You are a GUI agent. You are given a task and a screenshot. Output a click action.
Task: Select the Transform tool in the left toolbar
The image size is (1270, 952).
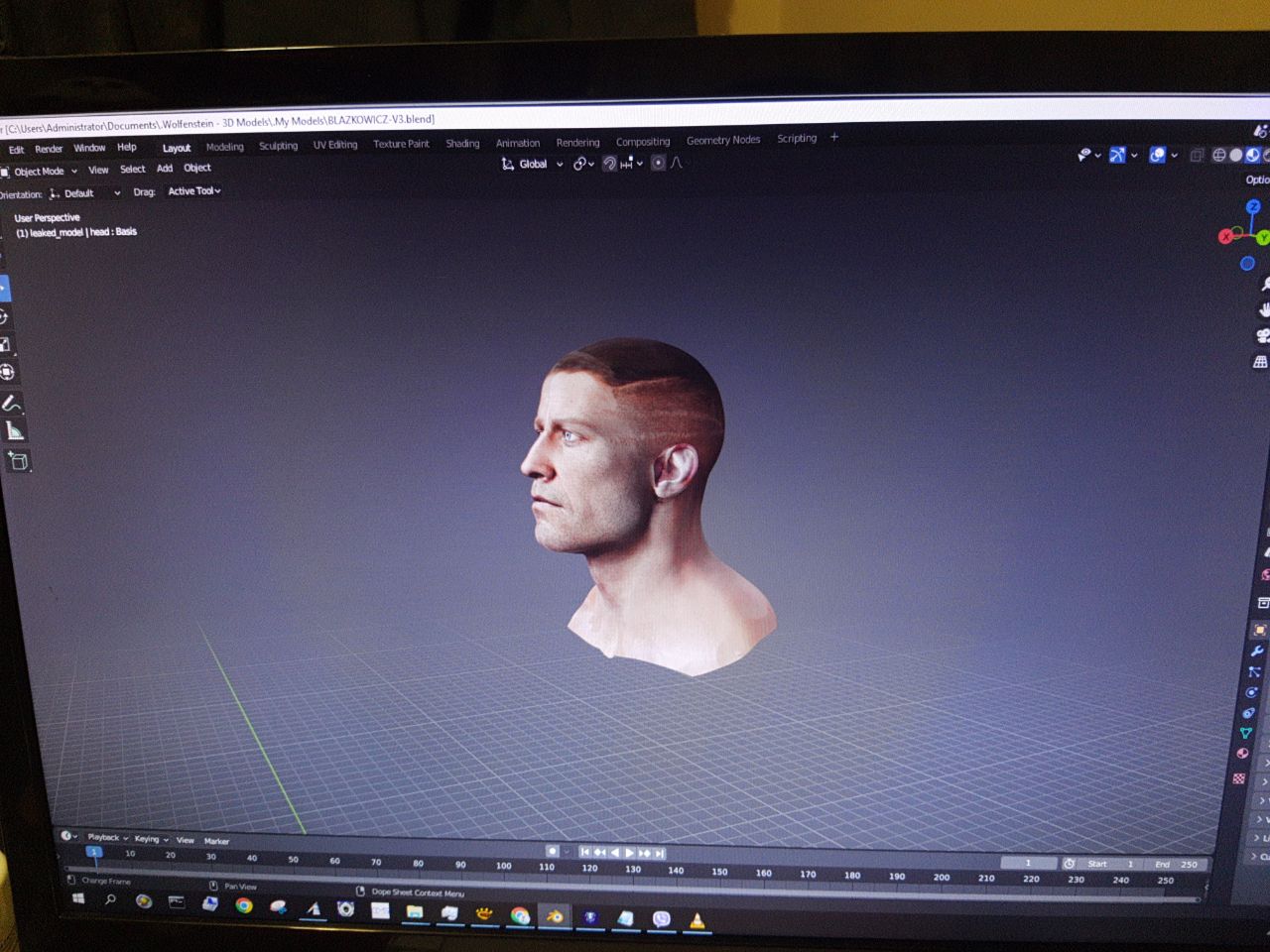click(7, 372)
